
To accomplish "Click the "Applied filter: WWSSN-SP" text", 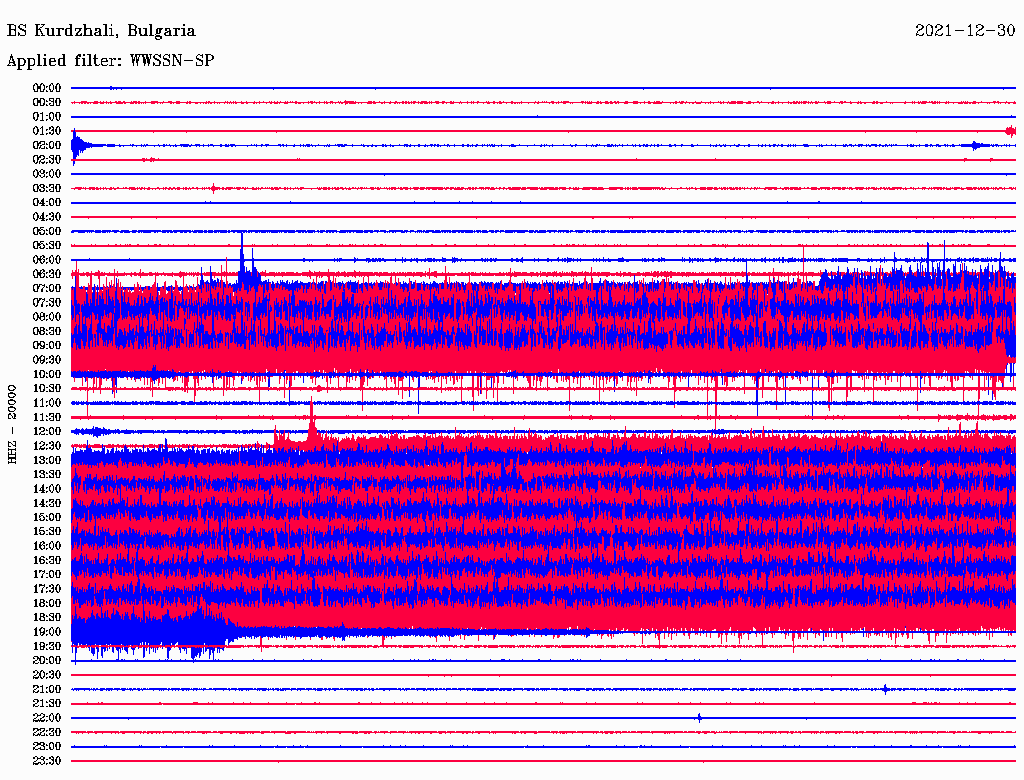I will click(x=110, y=61).
